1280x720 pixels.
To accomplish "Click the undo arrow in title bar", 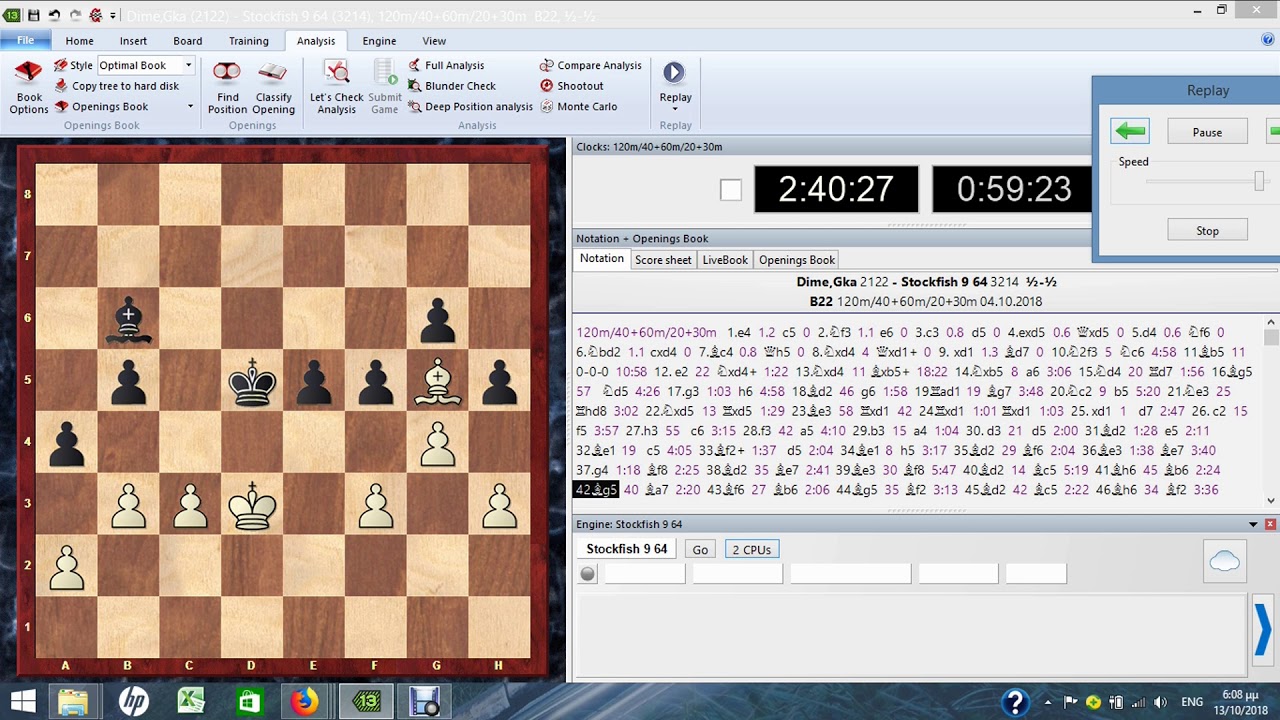I will pyautogui.click(x=54, y=15).
